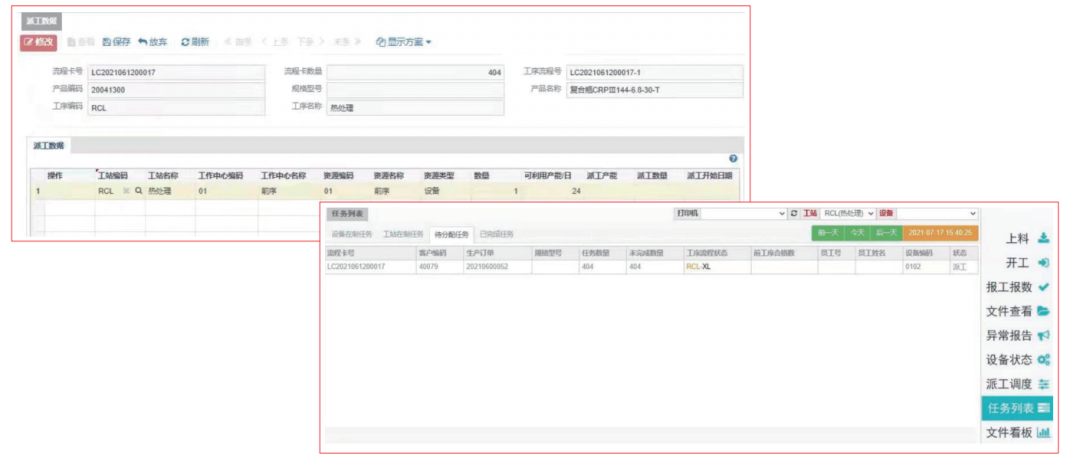The height and width of the screenshot is (465, 1080).
Task: Go to last record with 末条
Action: point(347,42)
